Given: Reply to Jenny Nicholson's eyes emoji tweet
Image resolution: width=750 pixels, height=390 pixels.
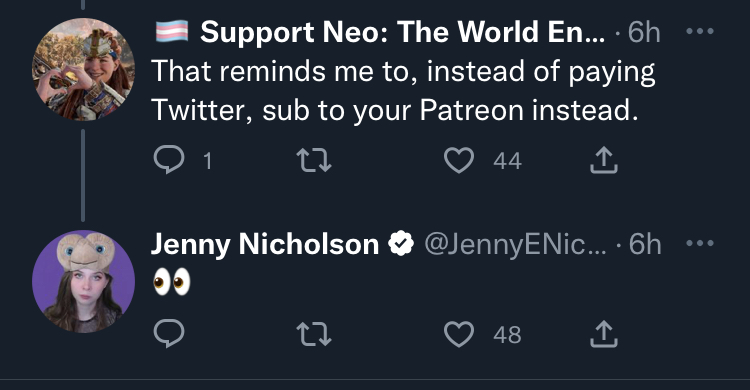Looking at the screenshot, I should coord(169,334).
